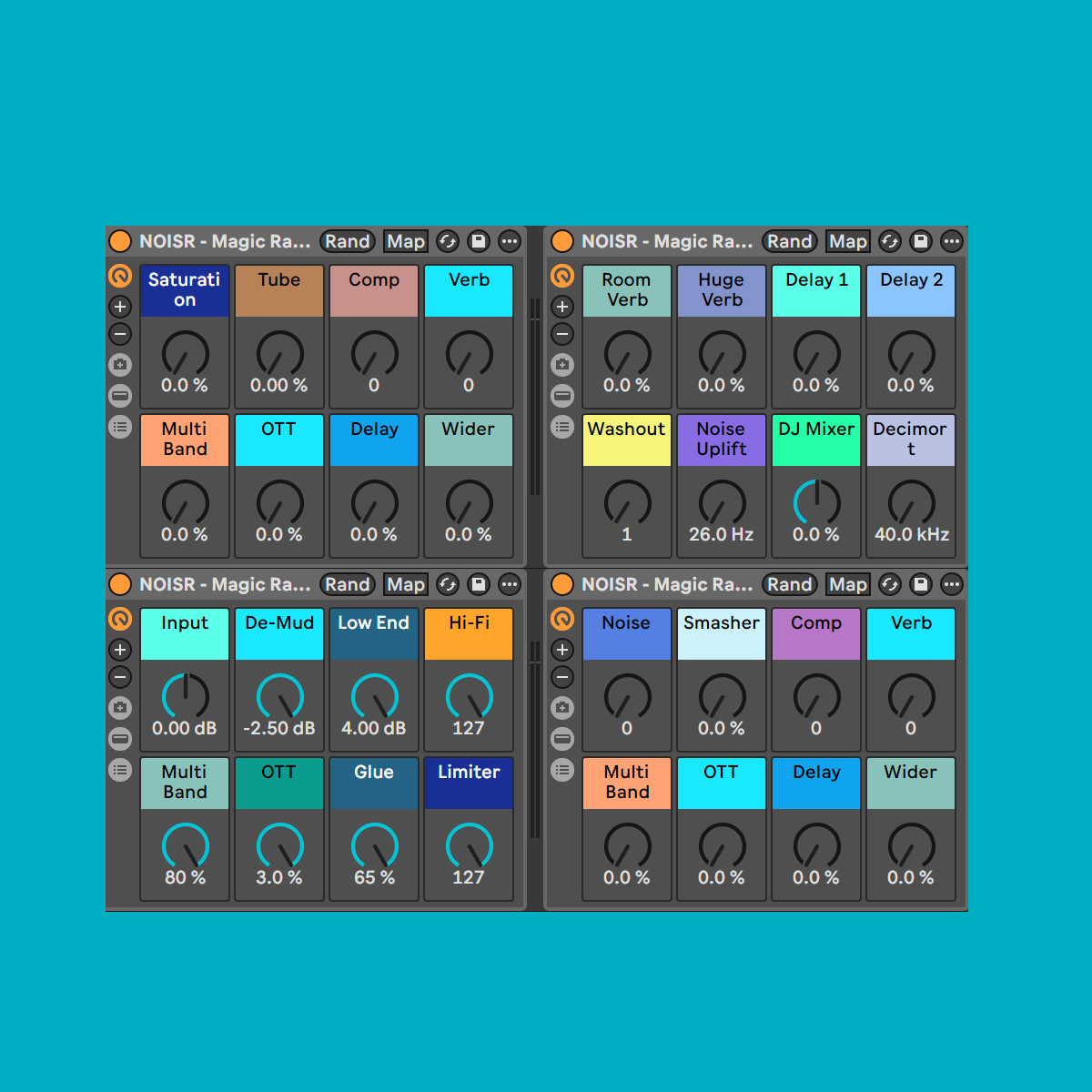Save the bottom-right rack preset via the disk icon
This screenshot has width=1092, height=1092.
(x=920, y=584)
